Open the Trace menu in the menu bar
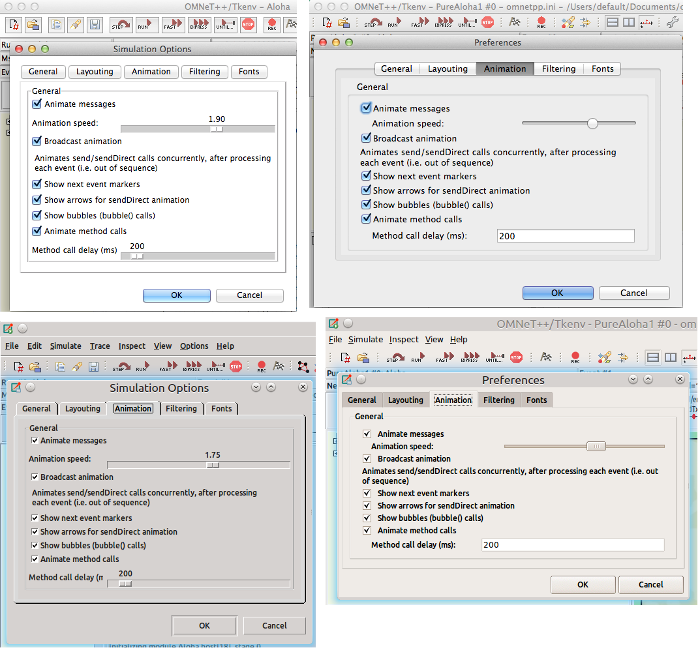This screenshot has height=652, width=700. 100,346
